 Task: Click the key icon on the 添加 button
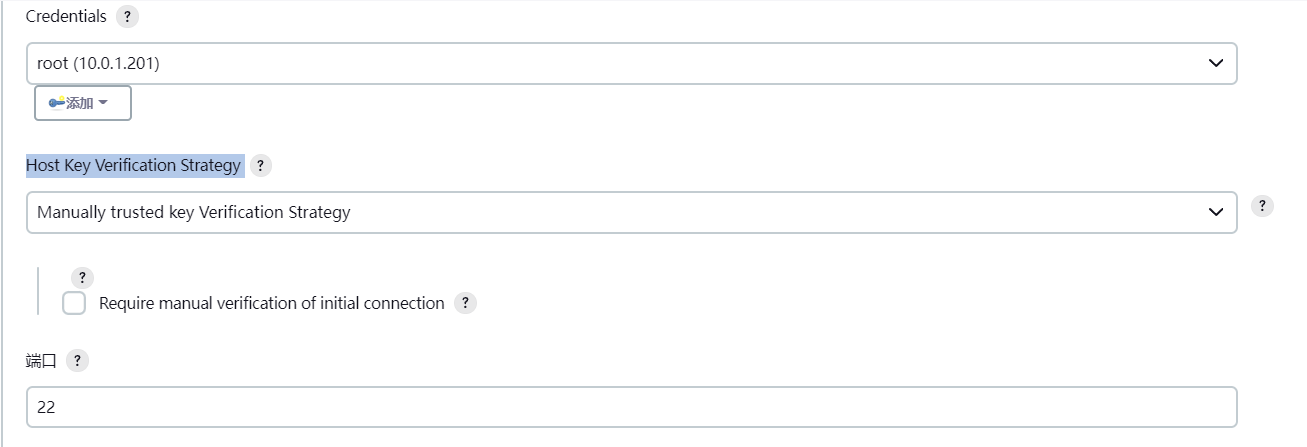pyautogui.click(x=56, y=103)
